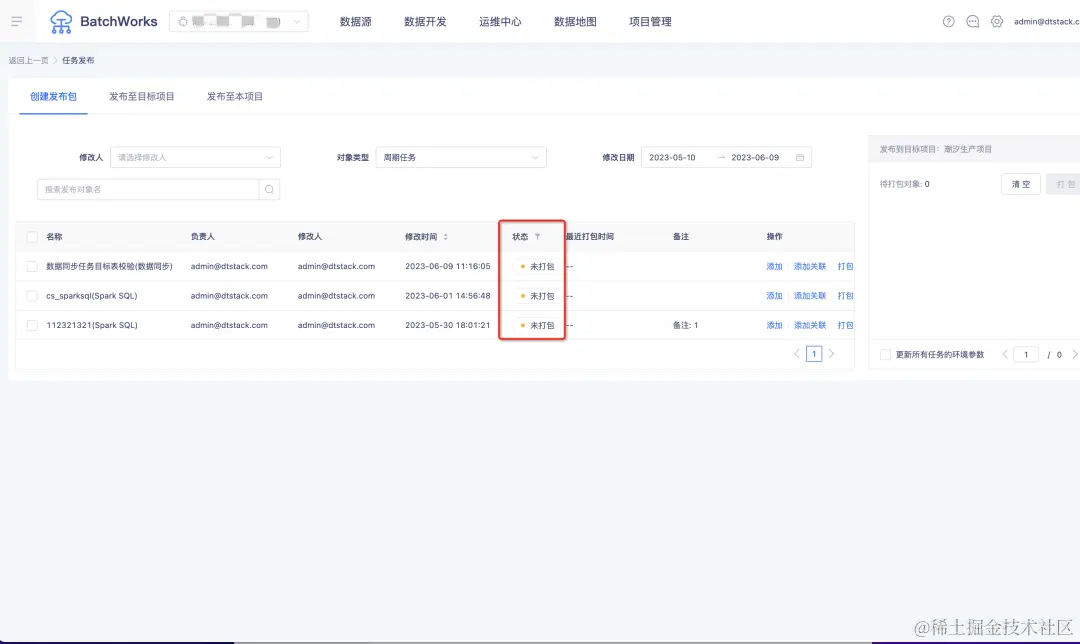The width and height of the screenshot is (1080, 644).
Task: Click 112321321(Spark SQL) task name
Action: (92, 325)
